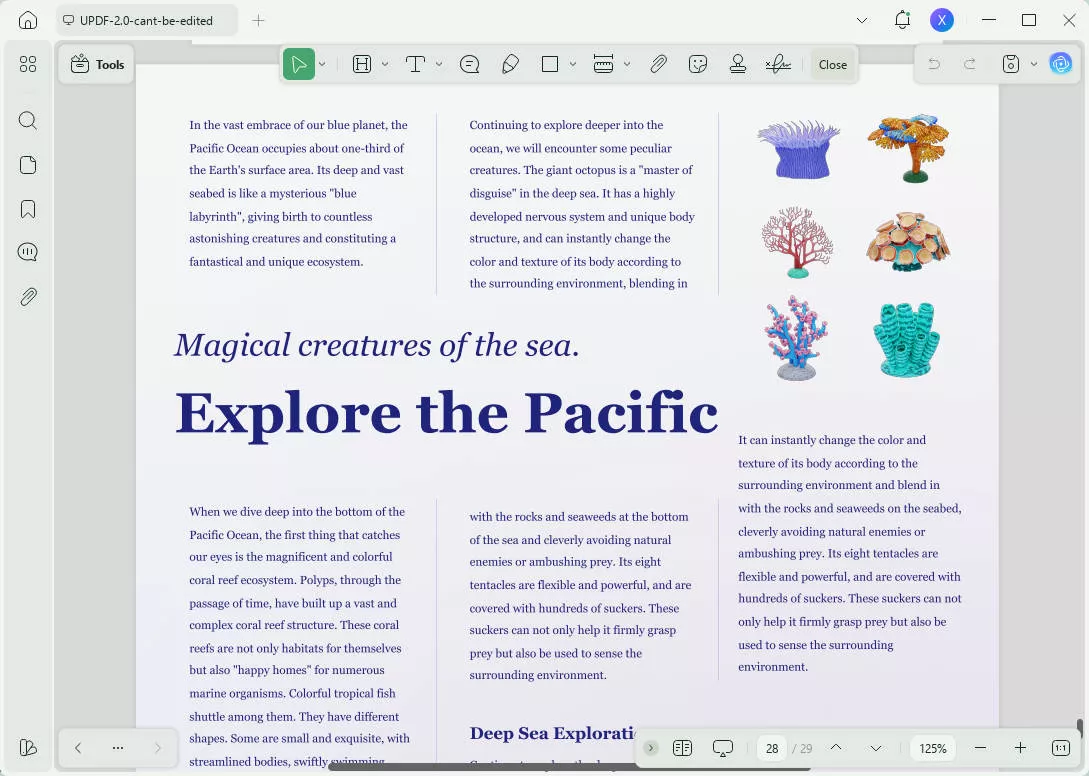This screenshot has height=776, width=1089.
Task: Click the purple sea anemone image
Action: pos(797,149)
